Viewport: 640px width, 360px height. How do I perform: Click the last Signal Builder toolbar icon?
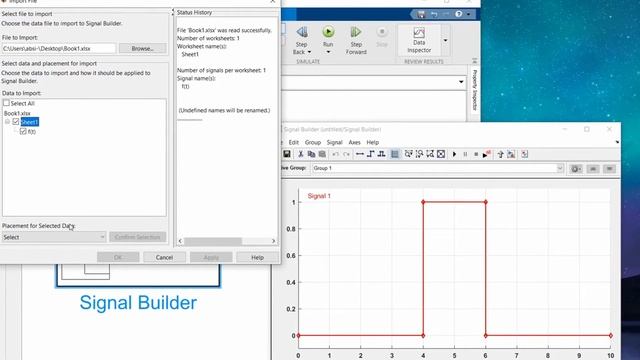(x=524, y=154)
